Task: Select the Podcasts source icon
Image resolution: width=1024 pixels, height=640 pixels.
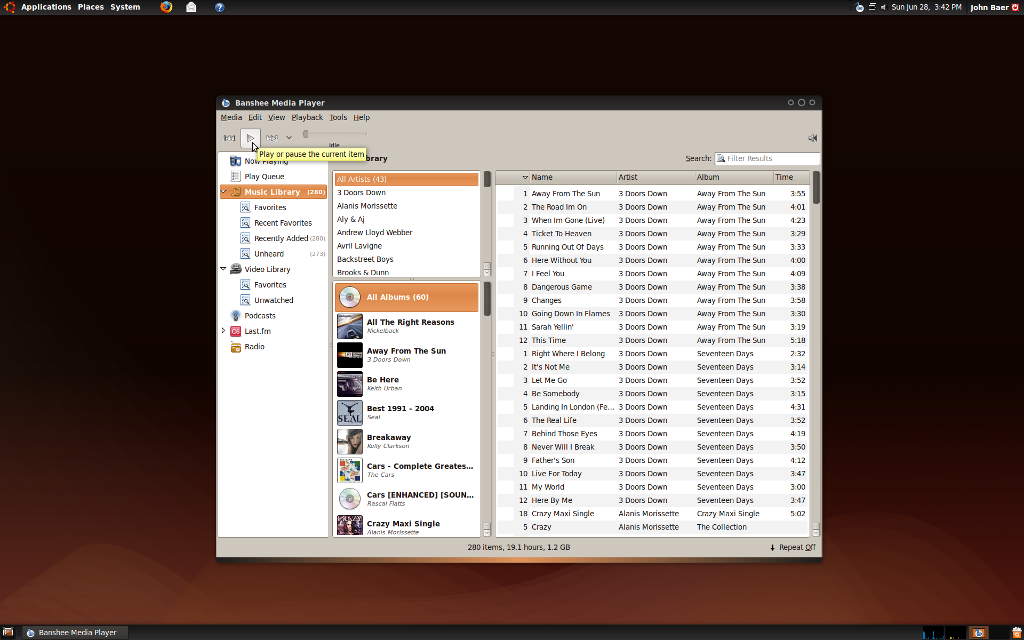Action: pyautogui.click(x=236, y=315)
